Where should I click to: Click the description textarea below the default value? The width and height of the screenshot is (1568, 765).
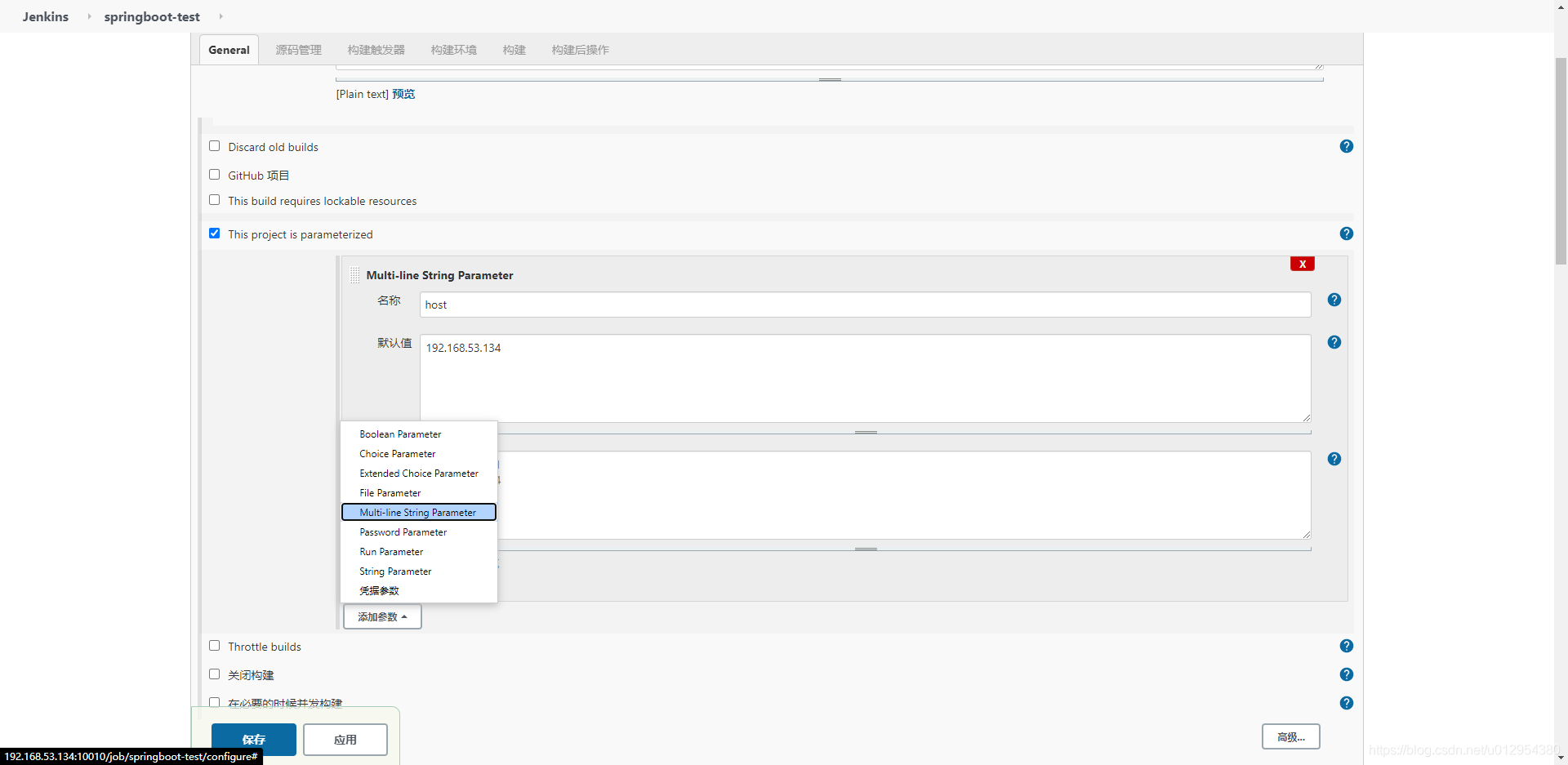(903, 495)
